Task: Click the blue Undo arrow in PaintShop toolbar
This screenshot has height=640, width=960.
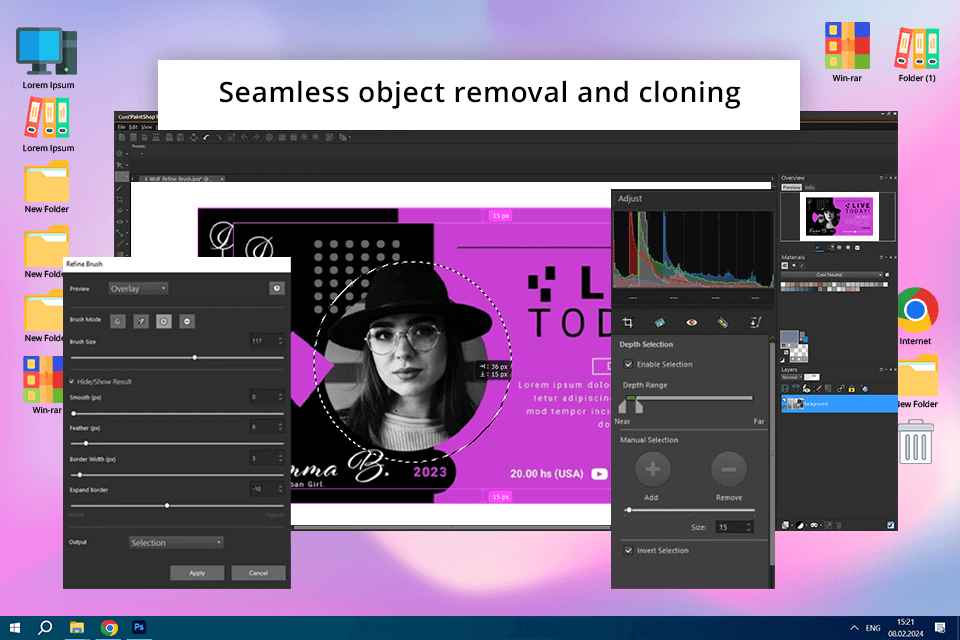Action: (x=206, y=137)
